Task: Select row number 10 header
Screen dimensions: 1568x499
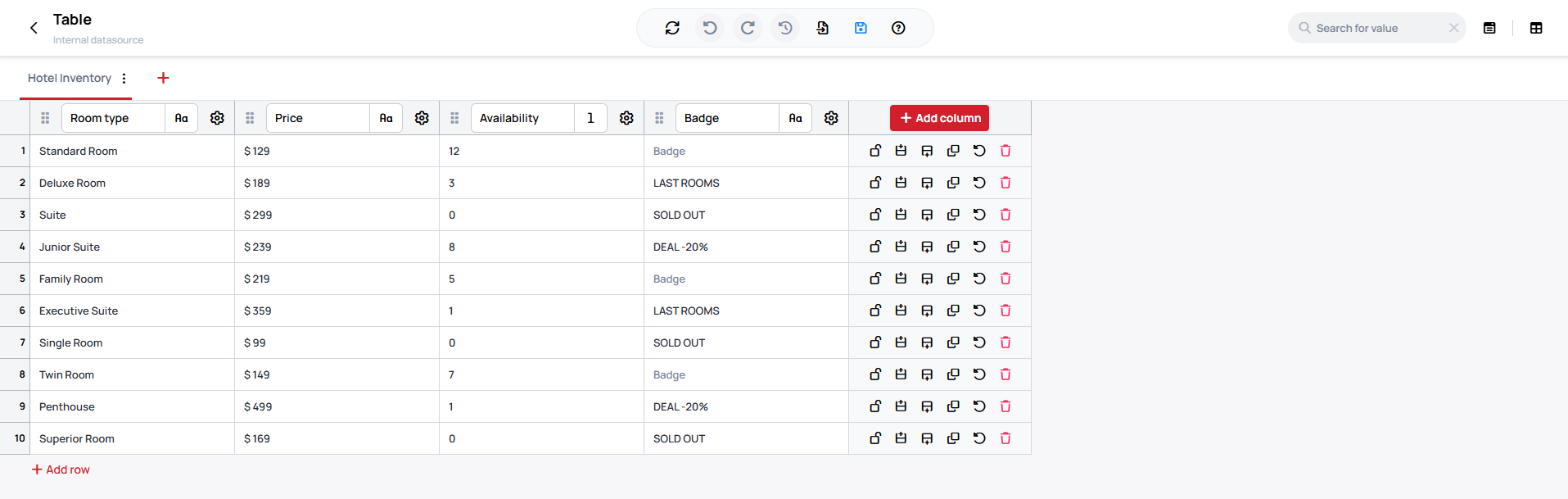Action: [x=16, y=438]
